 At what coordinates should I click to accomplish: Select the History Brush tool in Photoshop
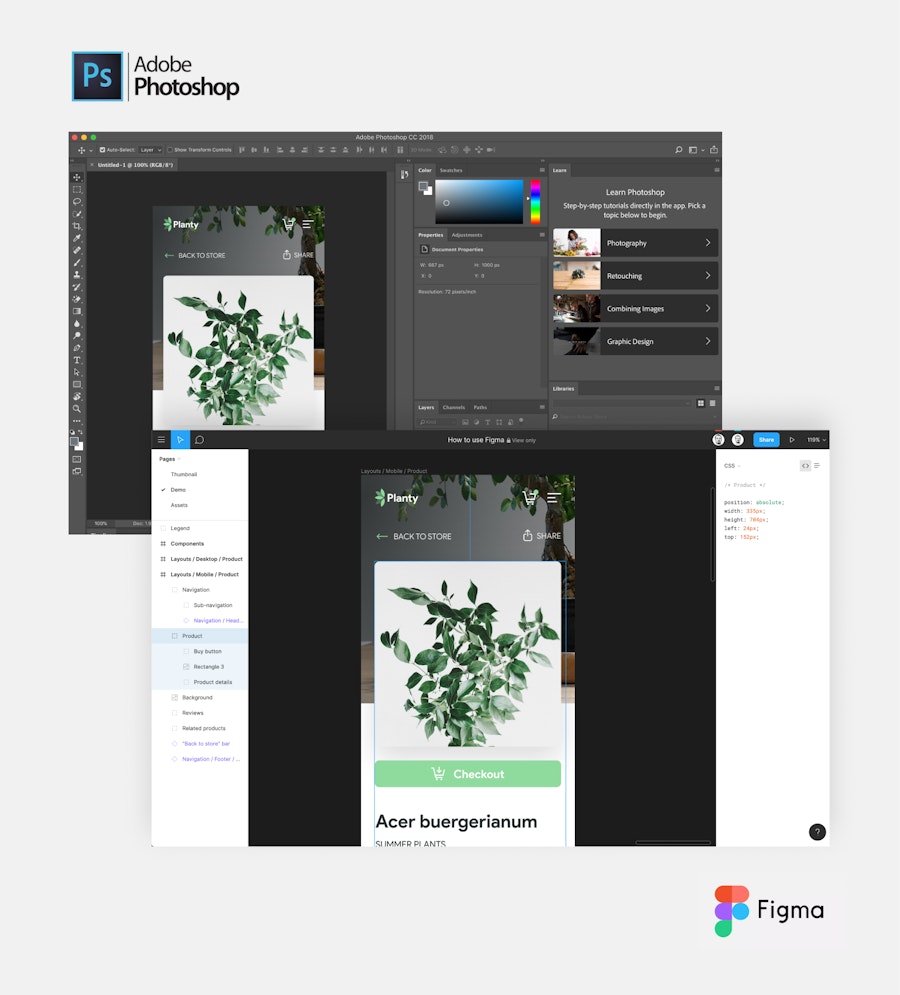tap(77, 287)
